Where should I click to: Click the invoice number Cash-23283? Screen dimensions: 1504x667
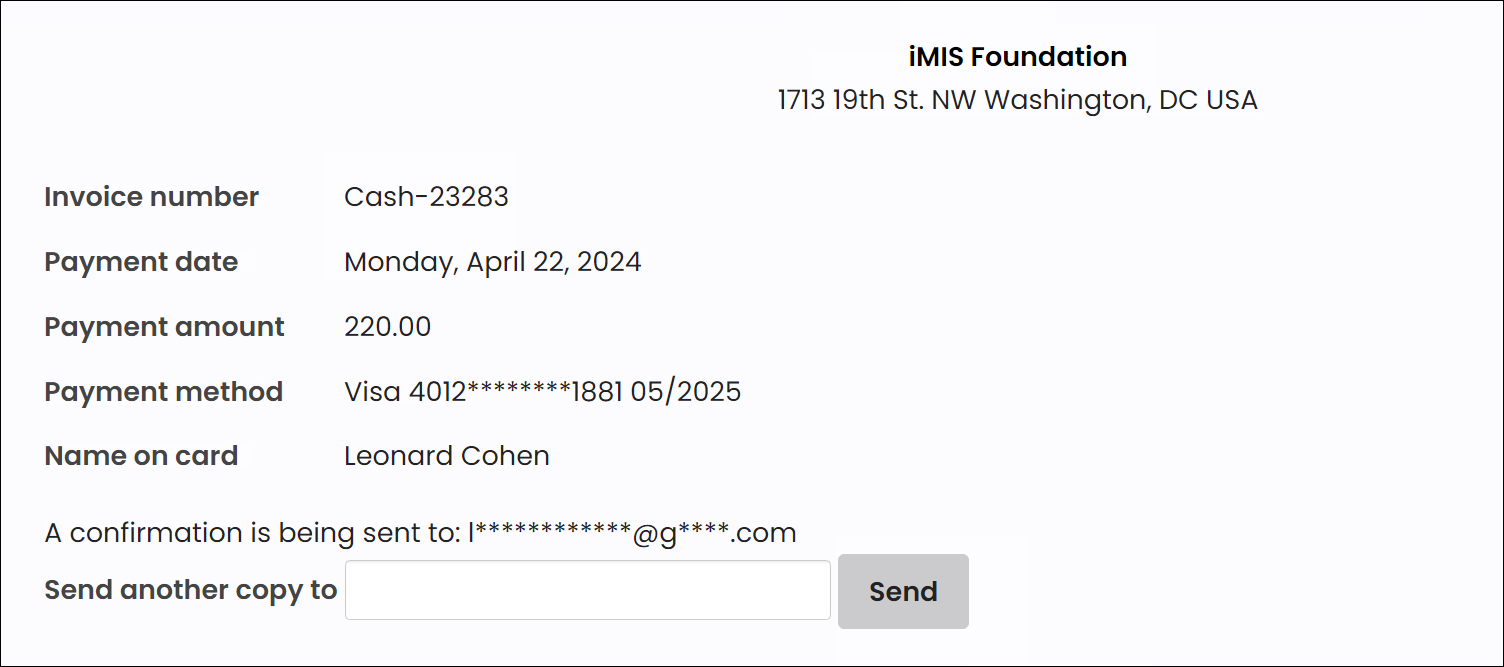(426, 196)
